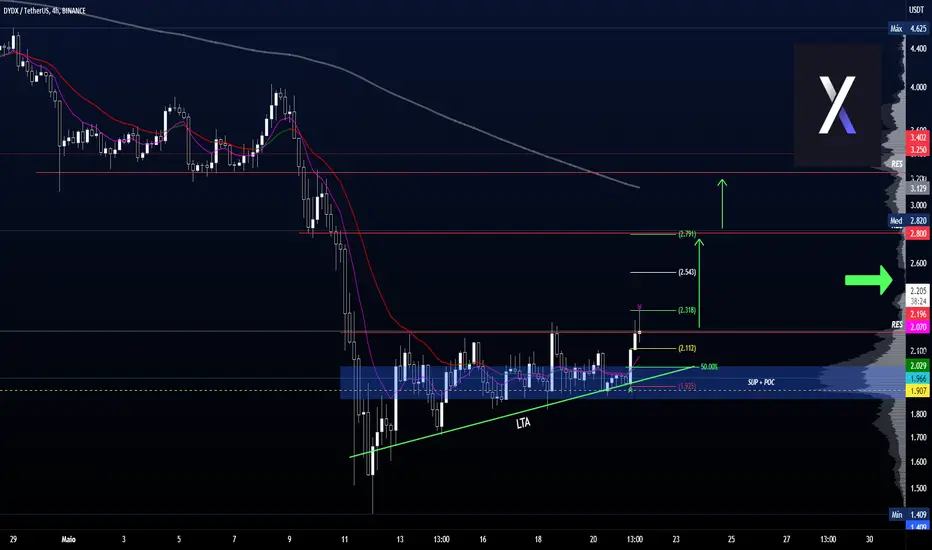Click the red 3.402 price tag
The image size is (932, 550).
coord(918,137)
